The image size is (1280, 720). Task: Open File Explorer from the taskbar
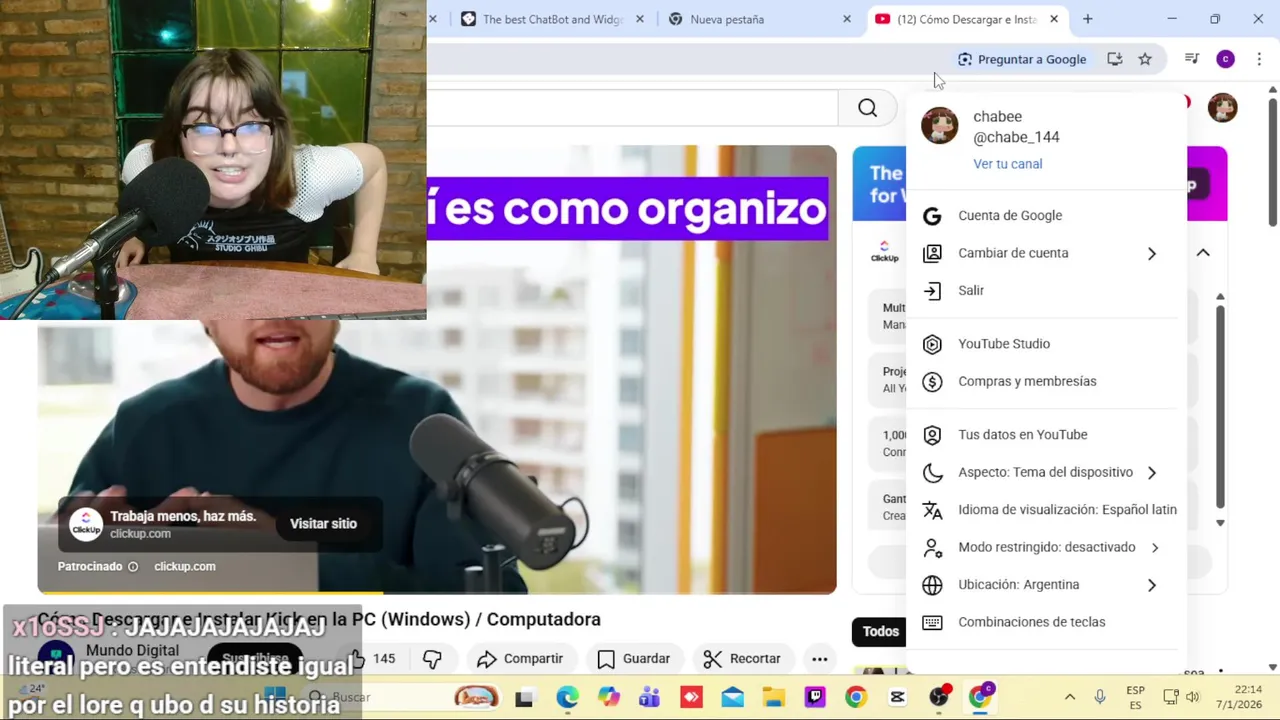point(773,697)
